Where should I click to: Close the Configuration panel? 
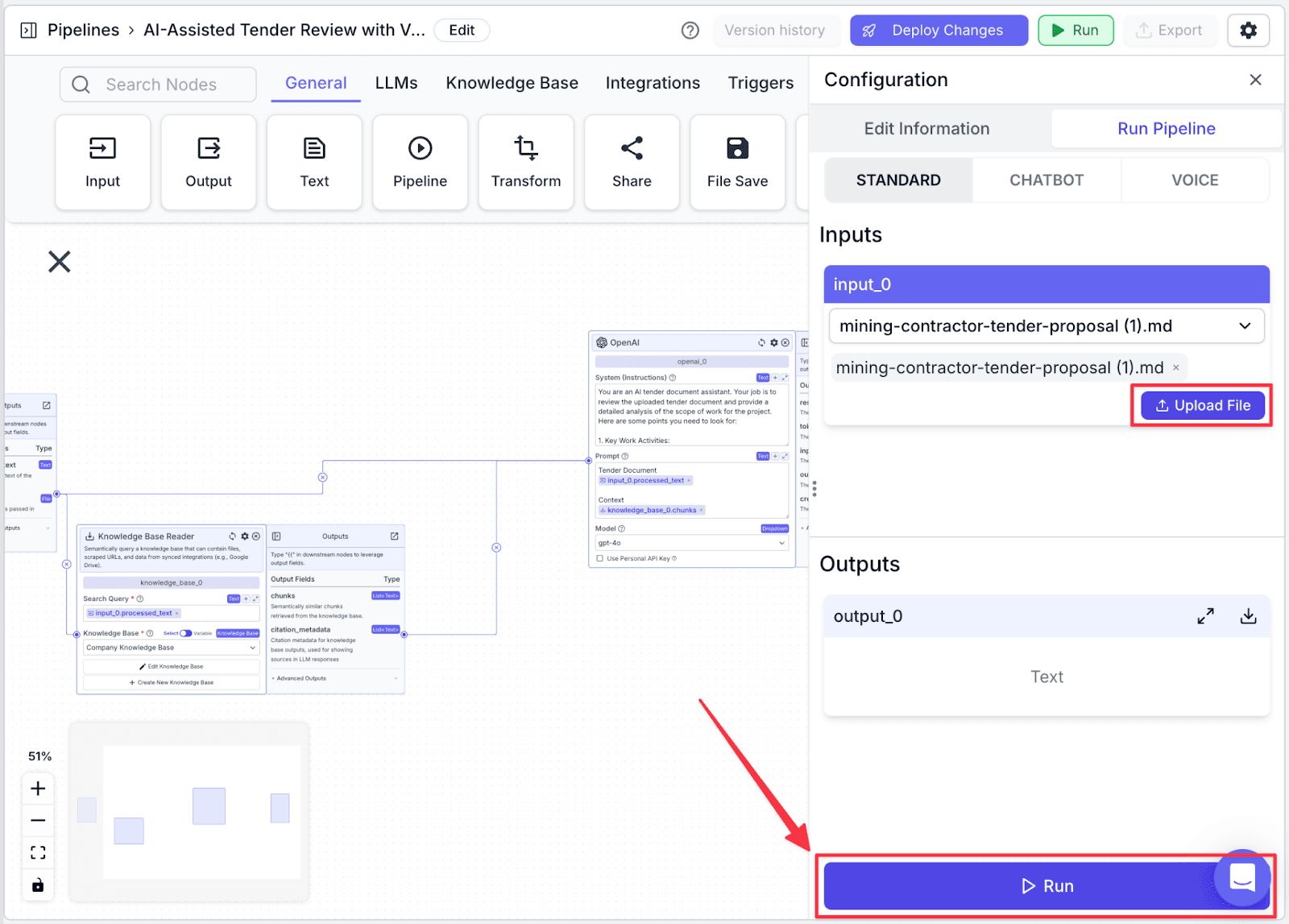[1255, 80]
